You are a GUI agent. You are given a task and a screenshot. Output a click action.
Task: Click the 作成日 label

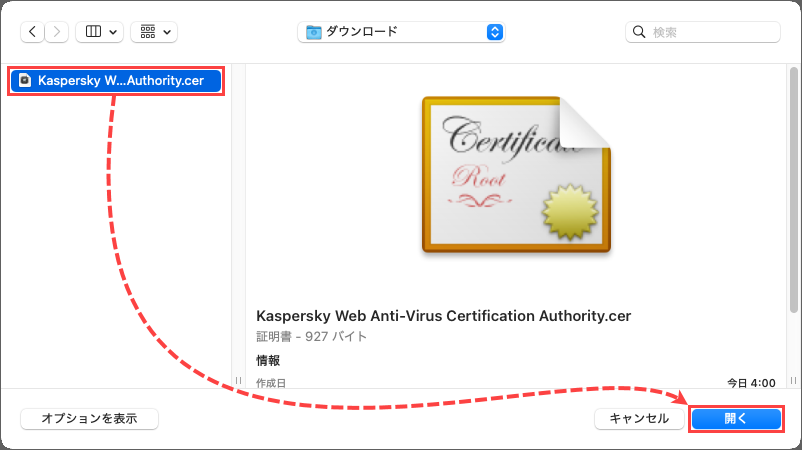(271, 383)
